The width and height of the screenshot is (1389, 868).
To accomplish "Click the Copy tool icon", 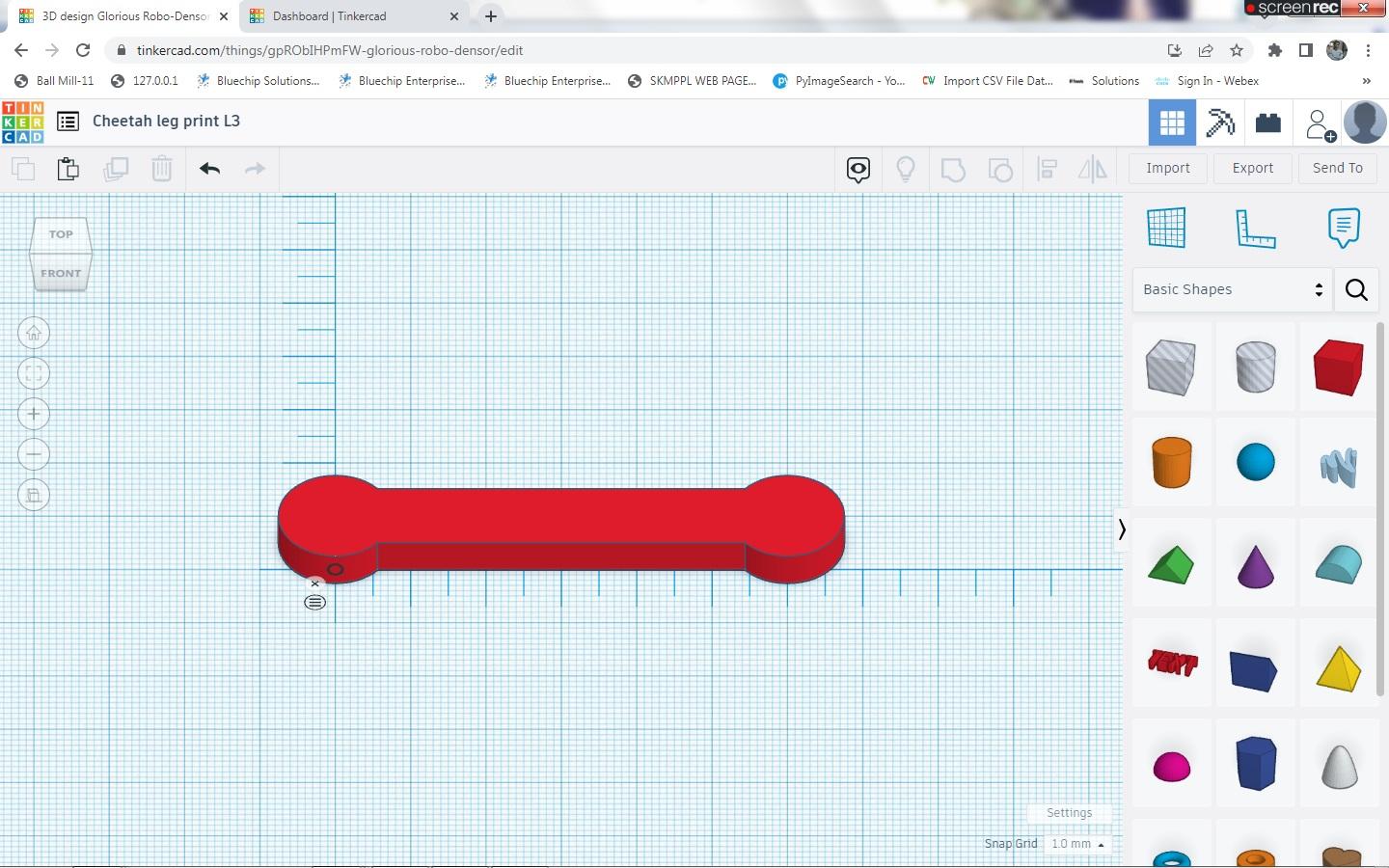I will 23,169.
